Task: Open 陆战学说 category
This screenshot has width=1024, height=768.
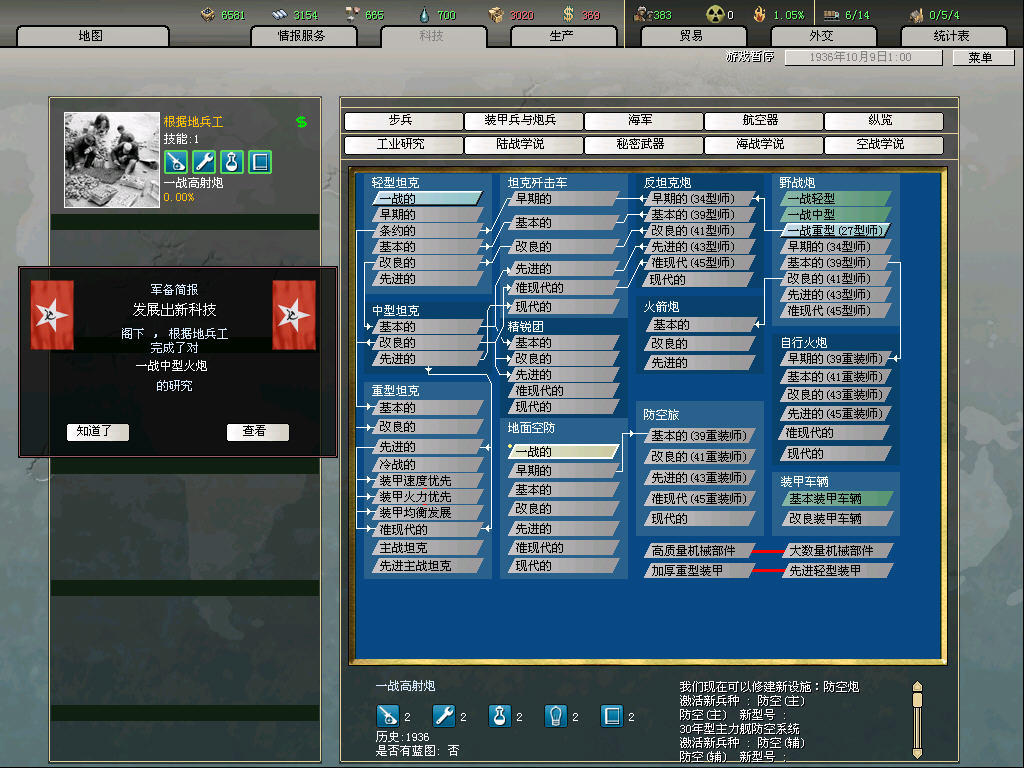Action: coord(523,145)
